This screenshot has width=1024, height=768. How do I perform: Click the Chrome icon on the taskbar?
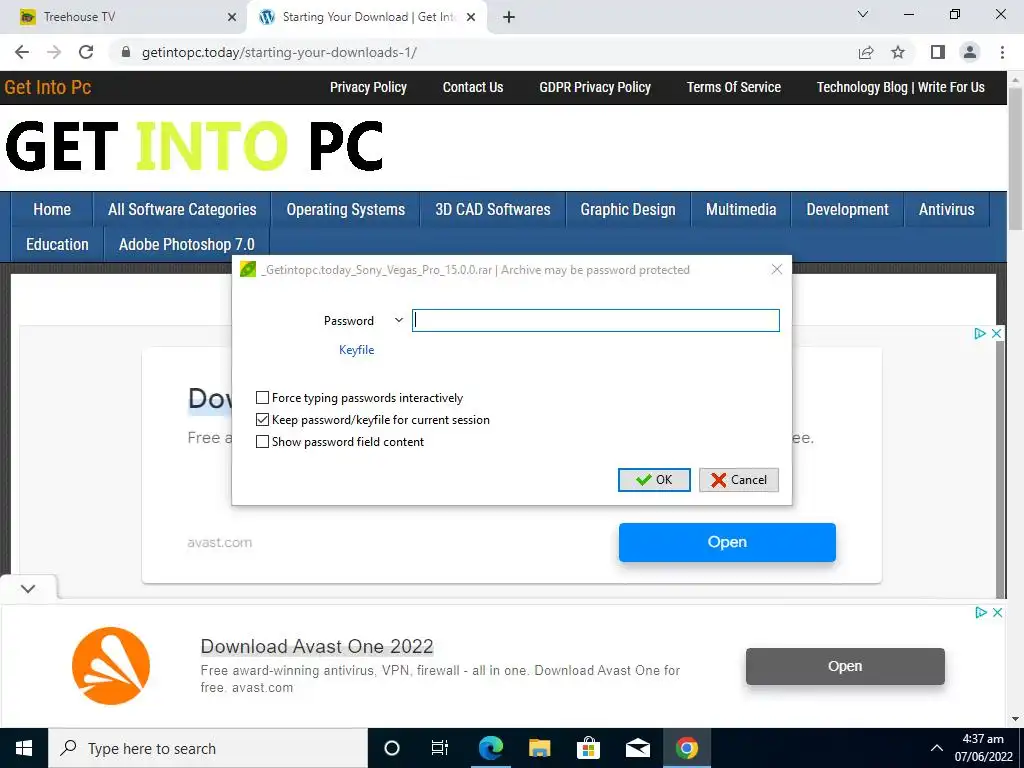pos(686,748)
